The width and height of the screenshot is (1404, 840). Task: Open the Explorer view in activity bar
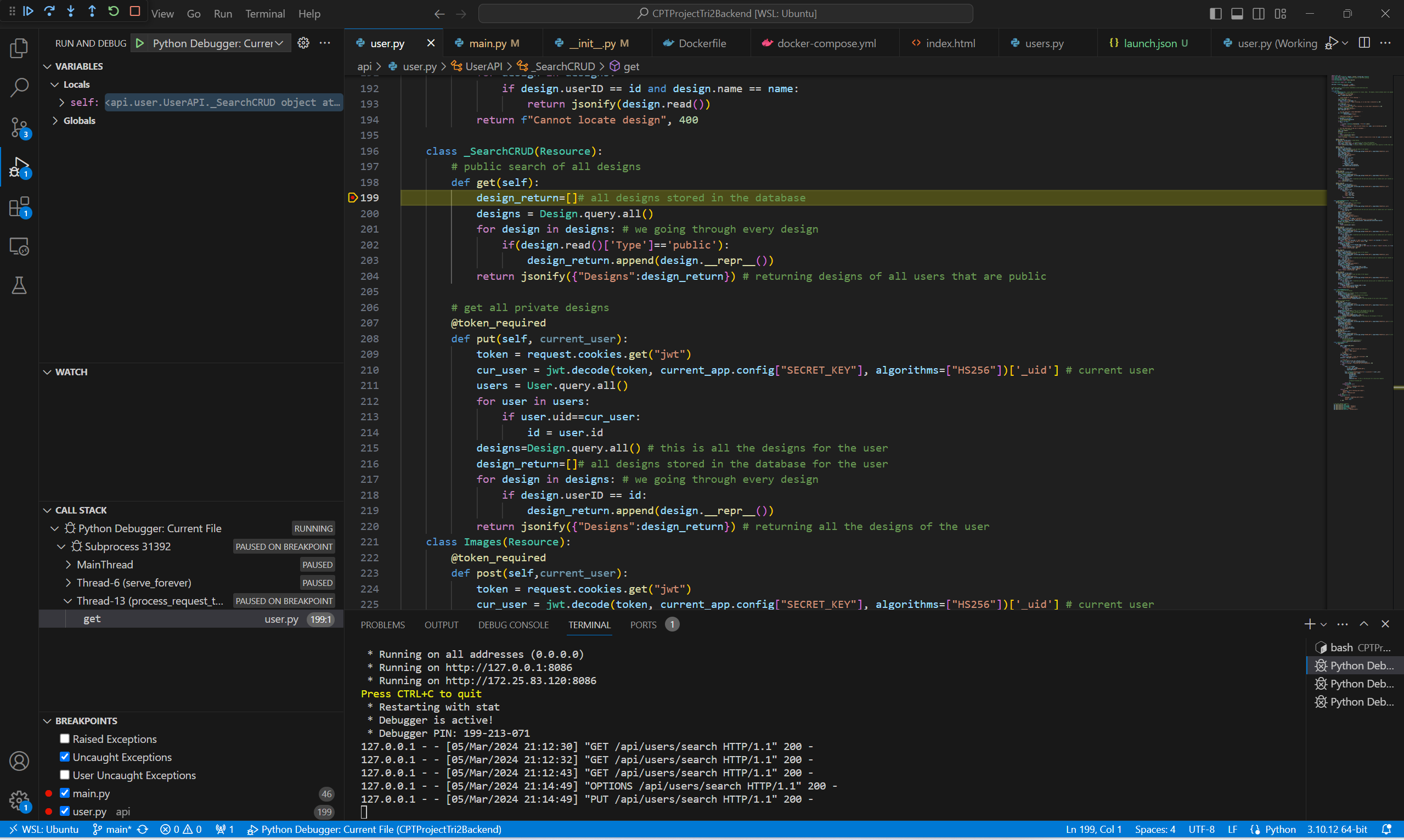tap(19, 48)
